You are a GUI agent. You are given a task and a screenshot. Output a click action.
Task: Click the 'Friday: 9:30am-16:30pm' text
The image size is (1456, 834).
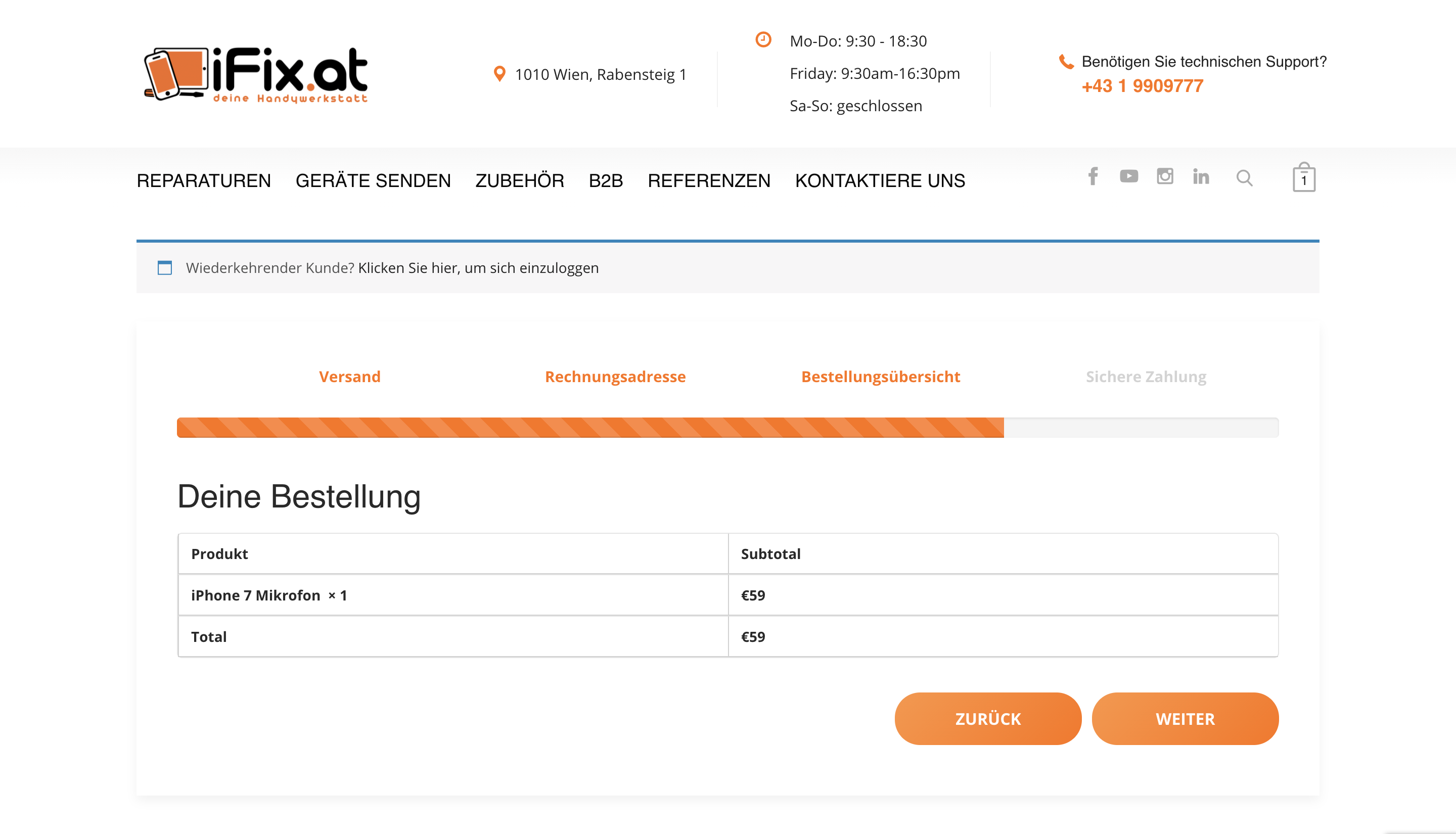tap(875, 73)
